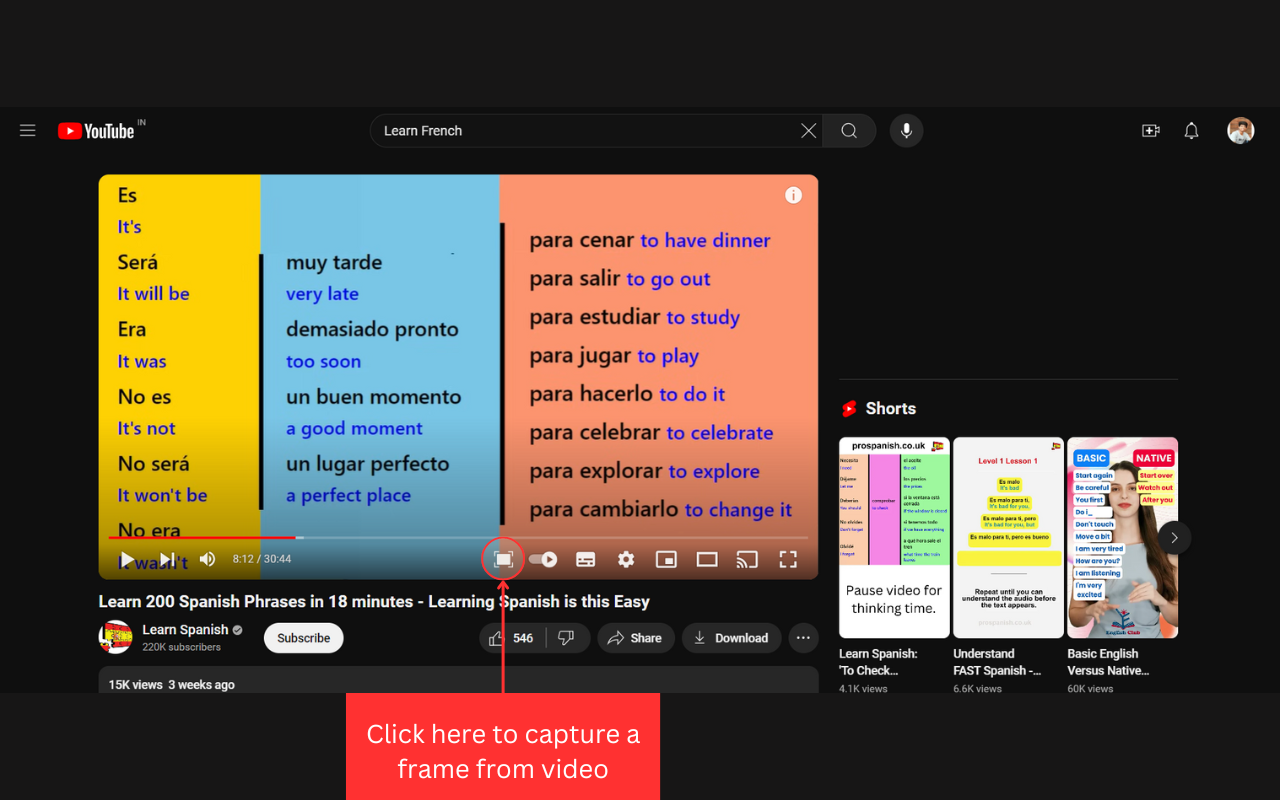Open the playback settings gear
This screenshot has width=1280, height=800.
point(625,558)
